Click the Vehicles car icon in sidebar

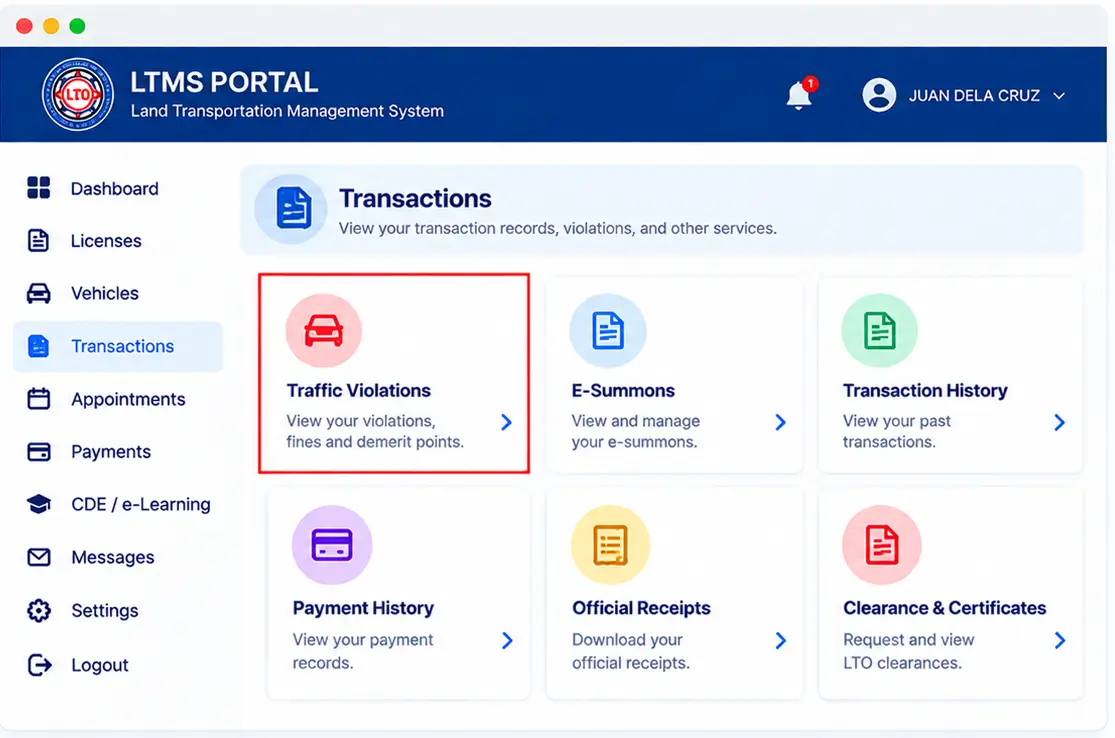(38, 293)
